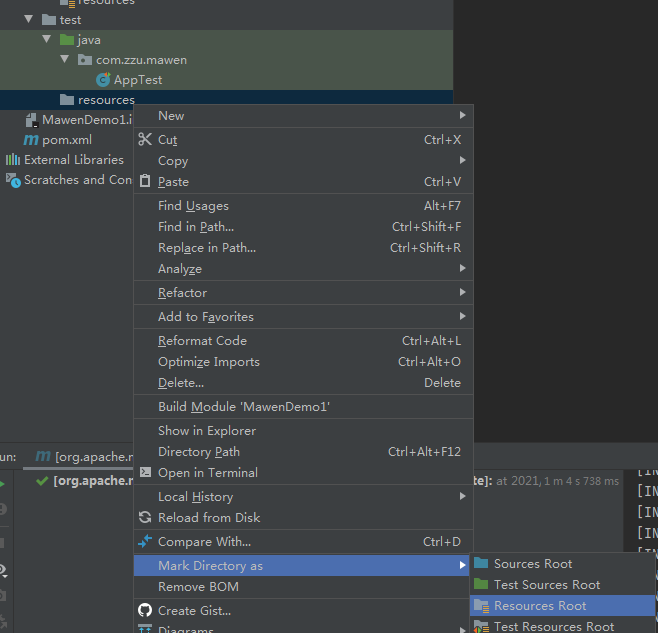The height and width of the screenshot is (633, 658).
Task: Expand the Refactor submenu arrow
Action: coord(462,292)
